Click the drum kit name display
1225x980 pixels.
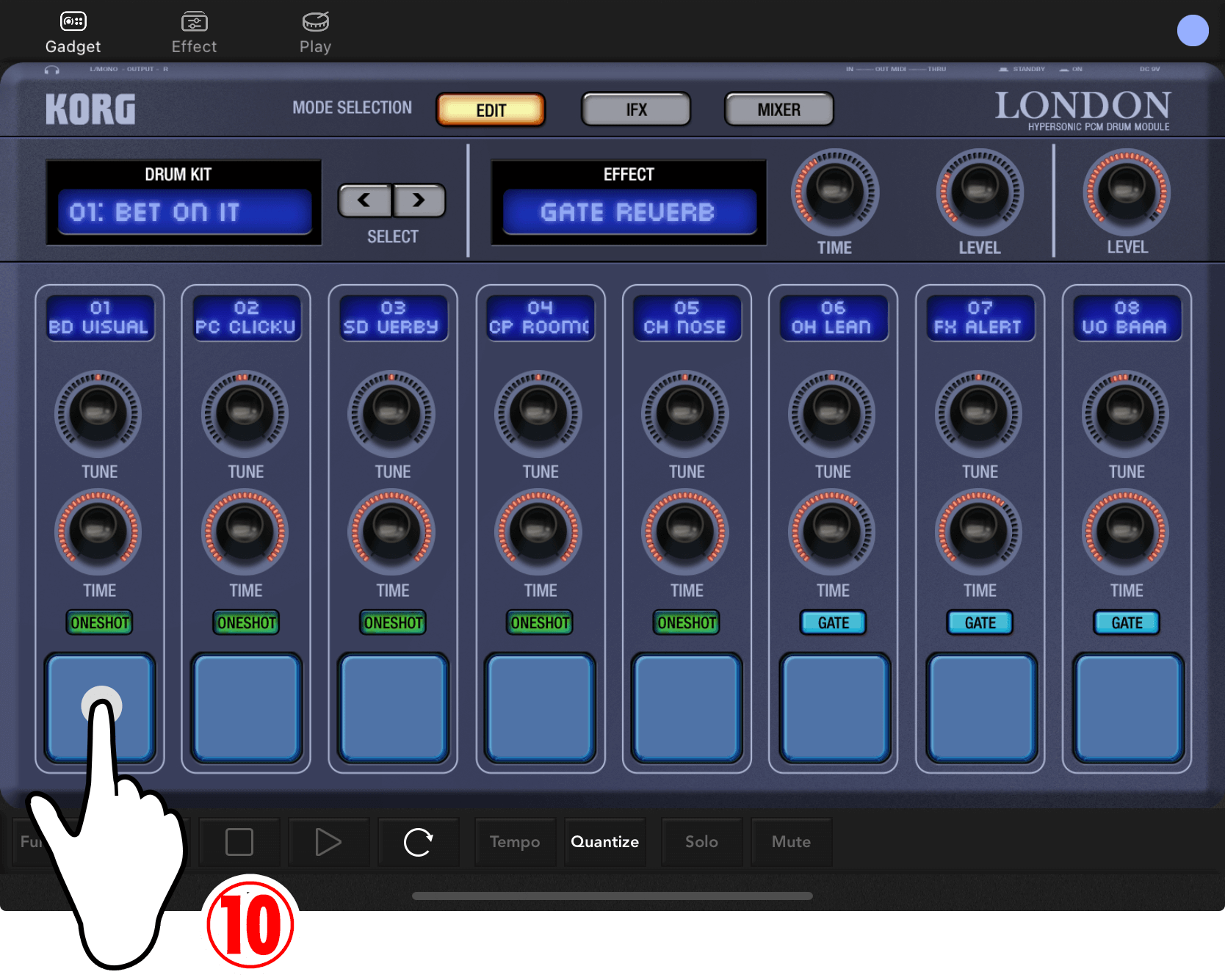[185, 212]
